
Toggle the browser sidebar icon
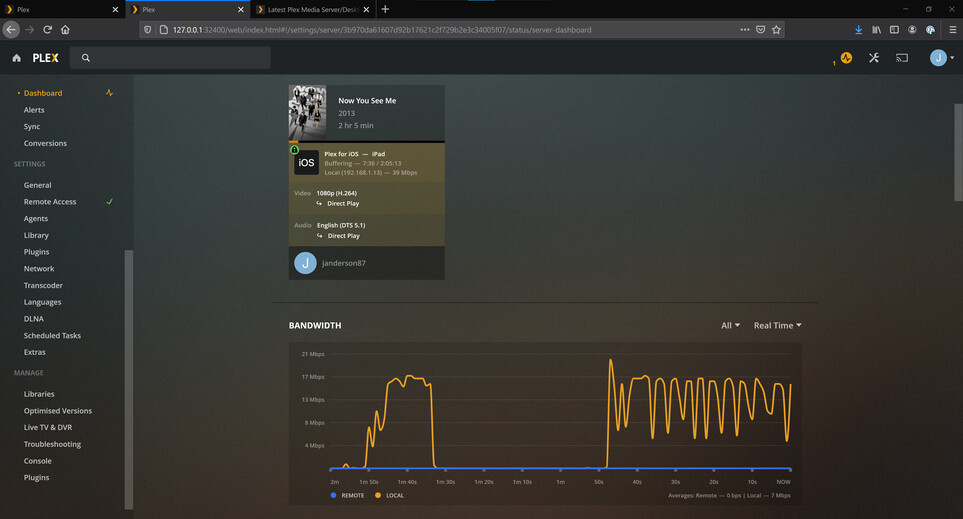(x=894, y=29)
